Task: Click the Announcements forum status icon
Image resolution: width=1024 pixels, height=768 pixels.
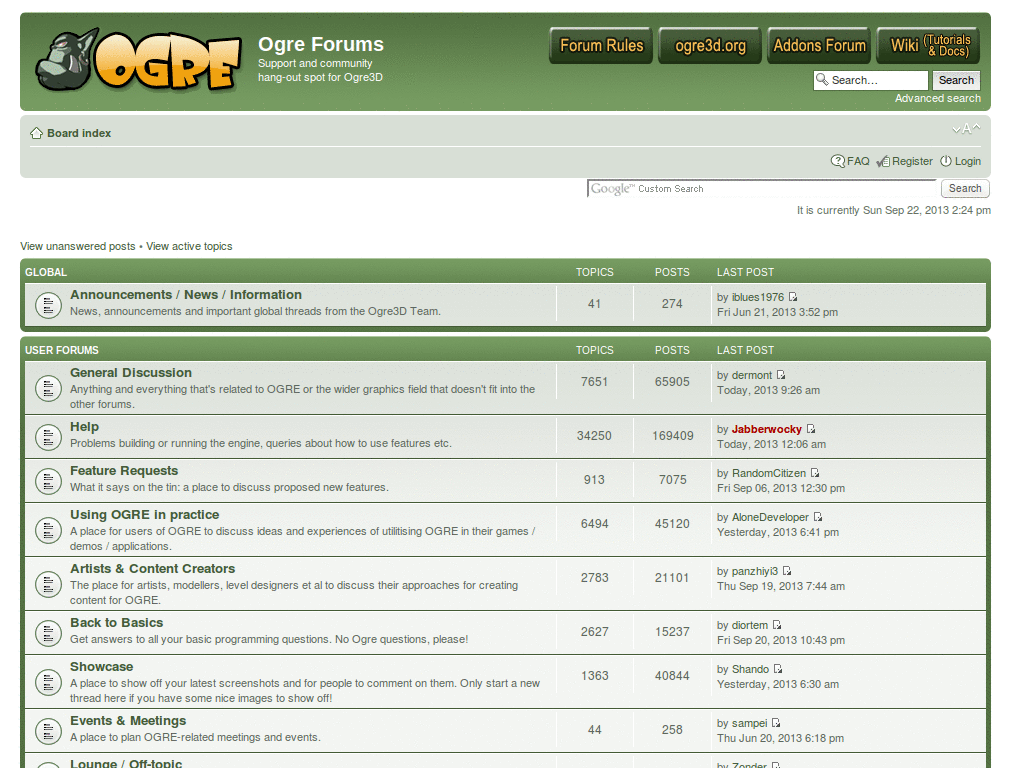Action: [x=48, y=305]
